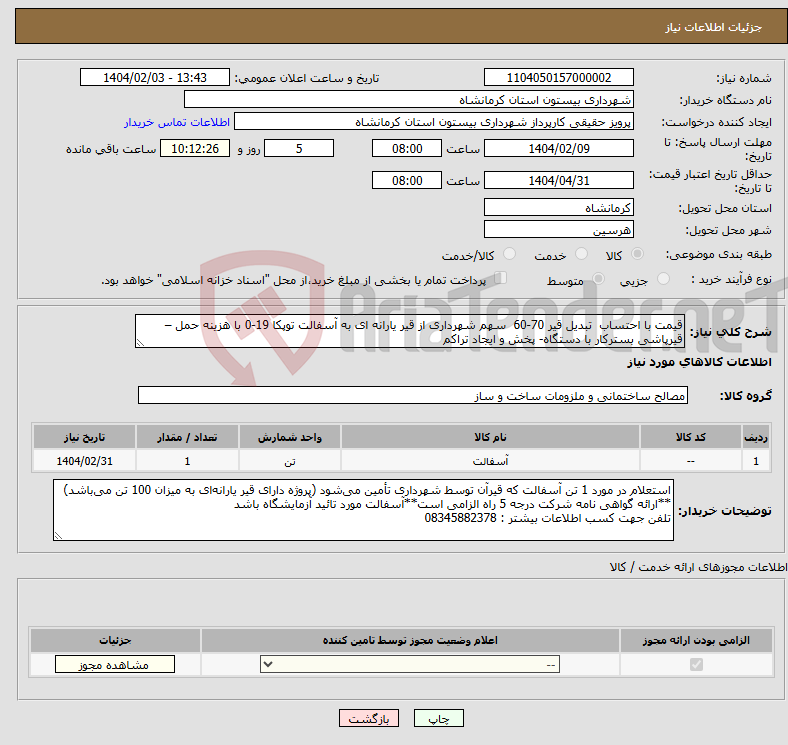The width and height of the screenshot is (788, 745).
Task: Click the response deadline time 08:00 field
Action: (x=407, y=148)
